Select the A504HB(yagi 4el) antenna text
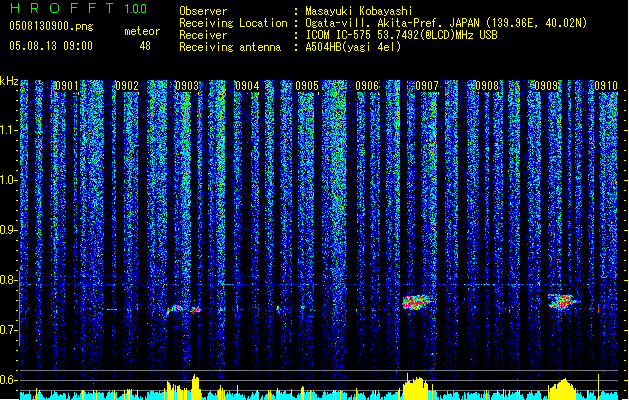Viewport: 629px width, 400px height. (x=353, y=47)
